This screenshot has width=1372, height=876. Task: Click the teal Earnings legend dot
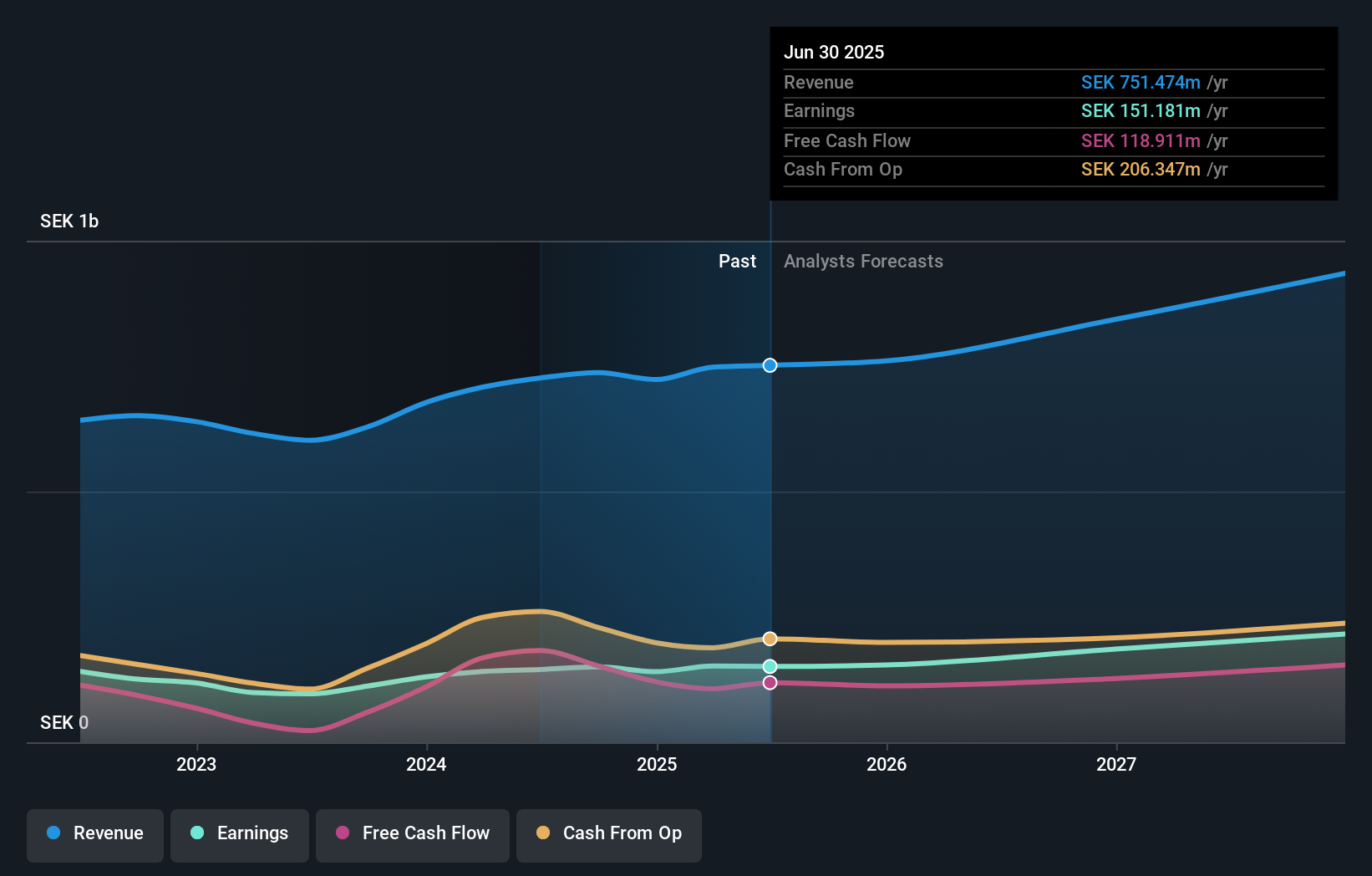click(197, 833)
